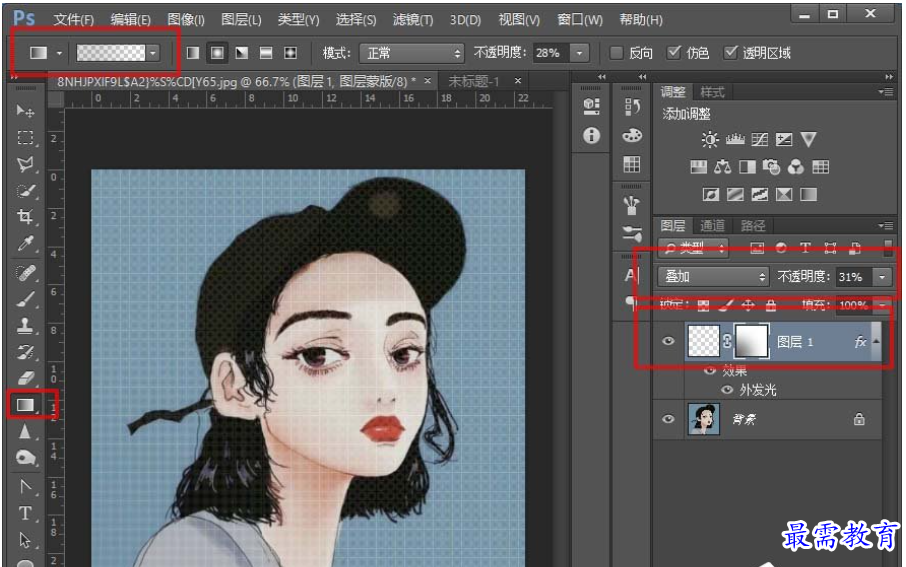
Task: Toggle lock-all padlock in 锁定 row
Action: coord(770,305)
